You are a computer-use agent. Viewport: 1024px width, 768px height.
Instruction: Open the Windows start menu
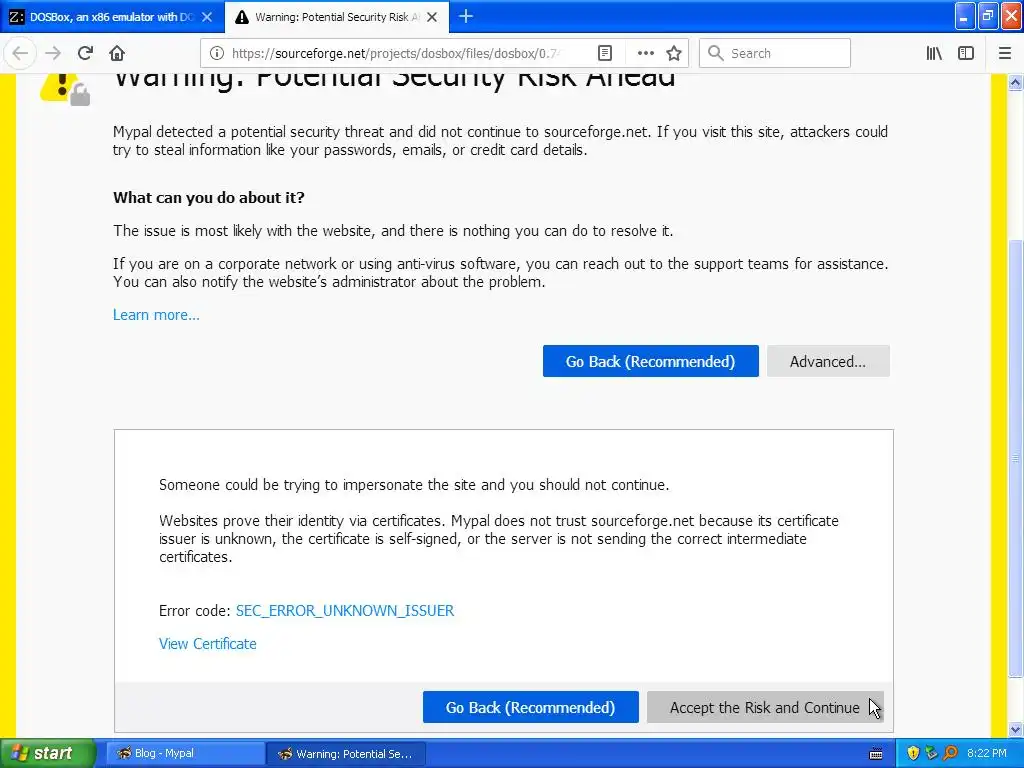(48, 754)
